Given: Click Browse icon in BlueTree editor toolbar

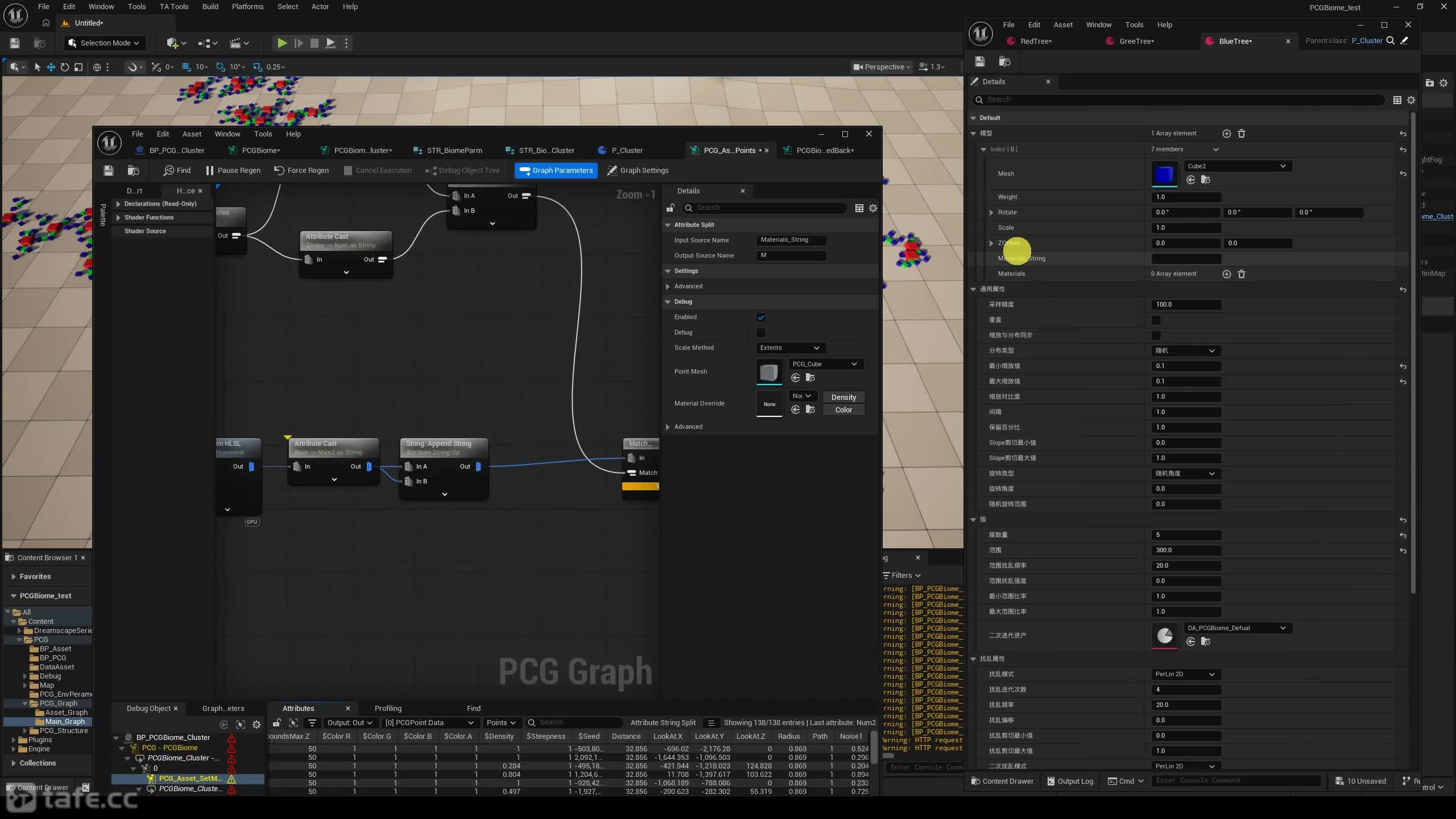Looking at the screenshot, I should 1004,61.
